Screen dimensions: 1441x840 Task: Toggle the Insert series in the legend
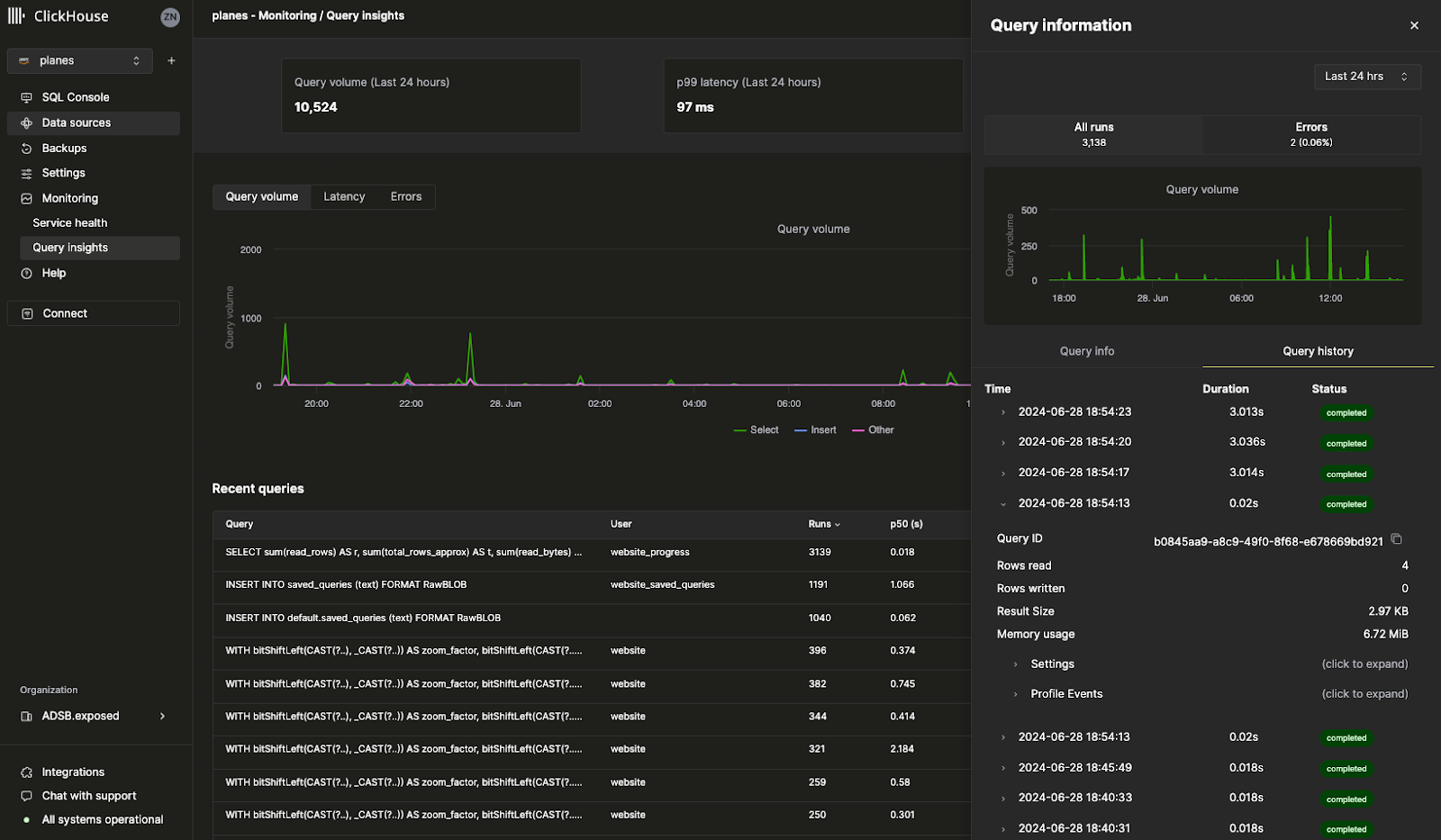(815, 429)
